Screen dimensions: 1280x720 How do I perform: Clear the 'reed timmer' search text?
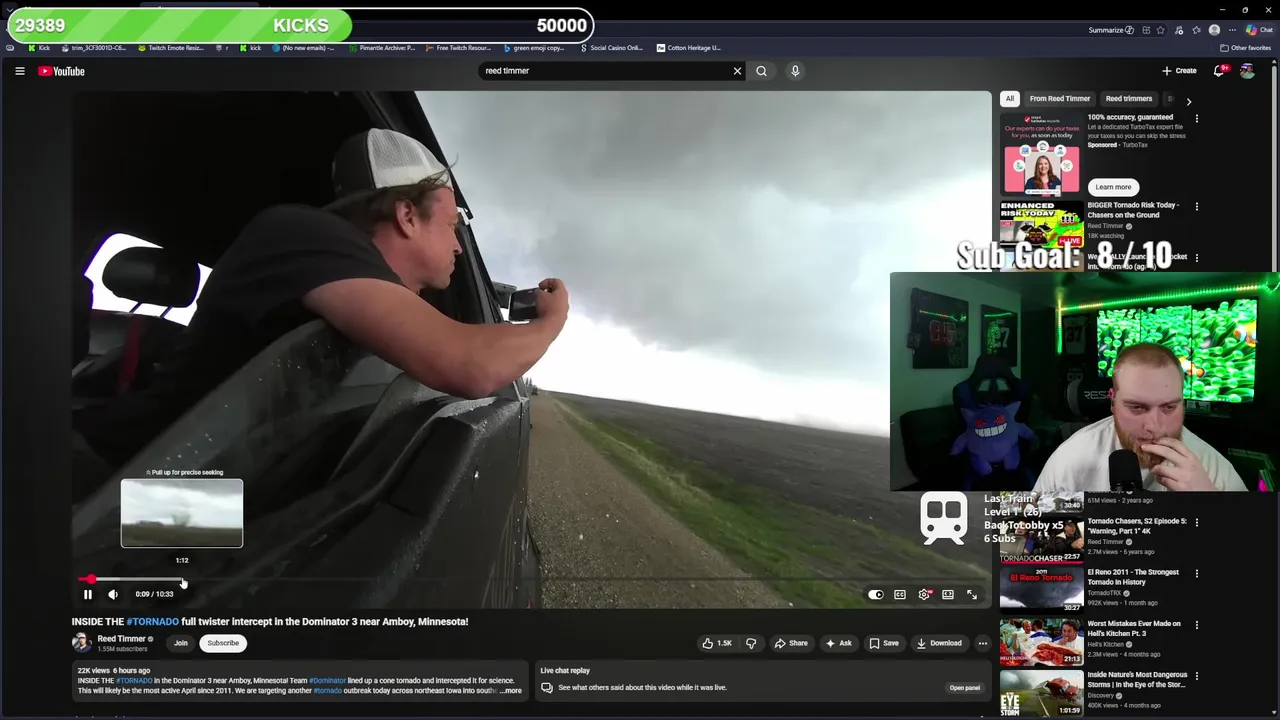point(737,71)
